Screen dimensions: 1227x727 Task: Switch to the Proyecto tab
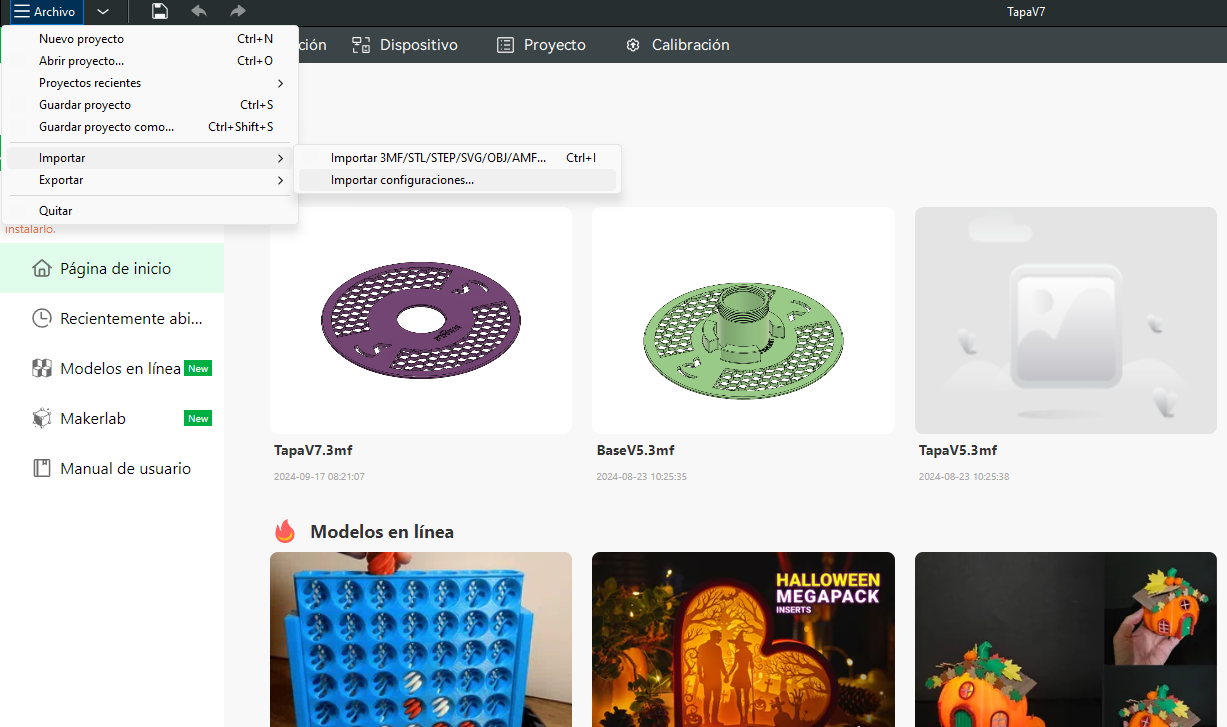click(x=541, y=45)
